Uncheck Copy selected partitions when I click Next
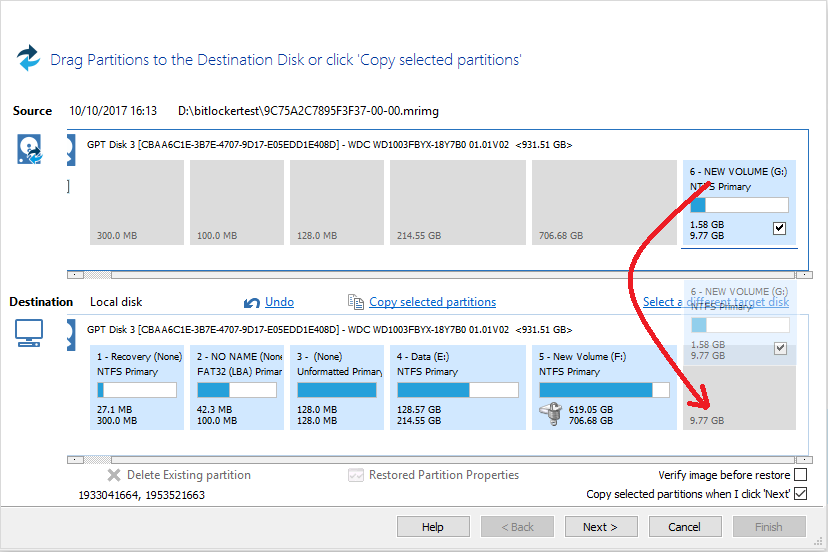The height and width of the screenshot is (552, 828). click(799, 494)
